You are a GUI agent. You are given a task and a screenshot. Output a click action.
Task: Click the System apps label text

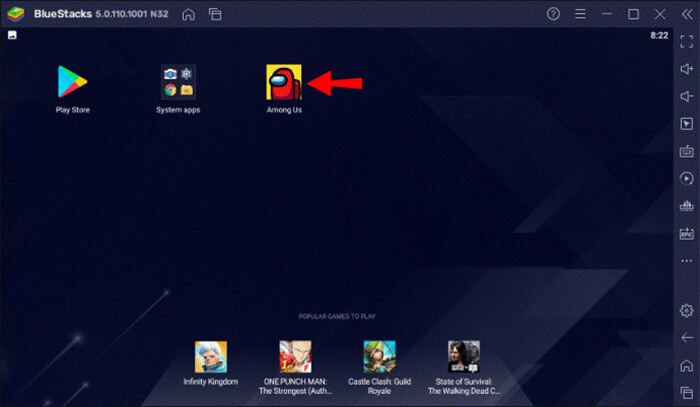pyautogui.click(x=178, y=110)
